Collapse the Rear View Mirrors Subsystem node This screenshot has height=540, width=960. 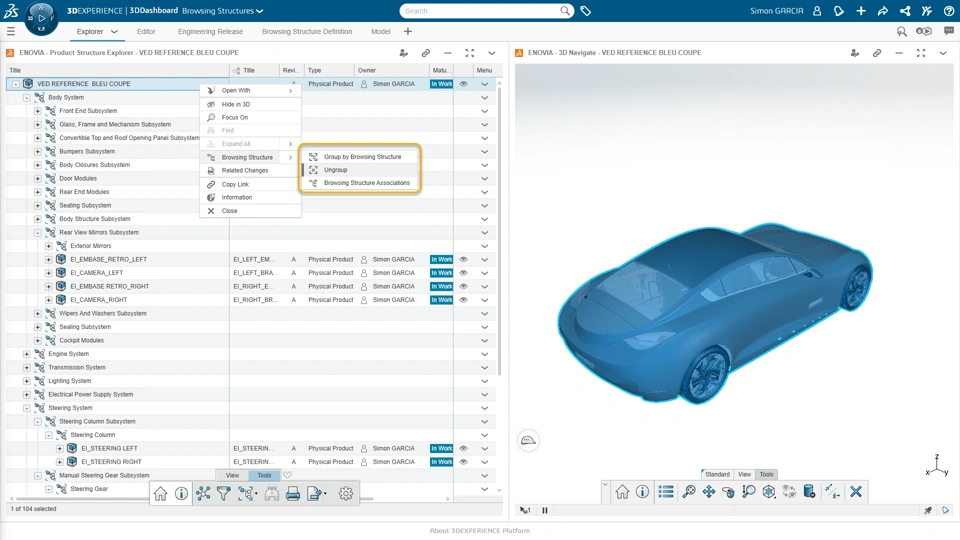(x=37, y=233)
